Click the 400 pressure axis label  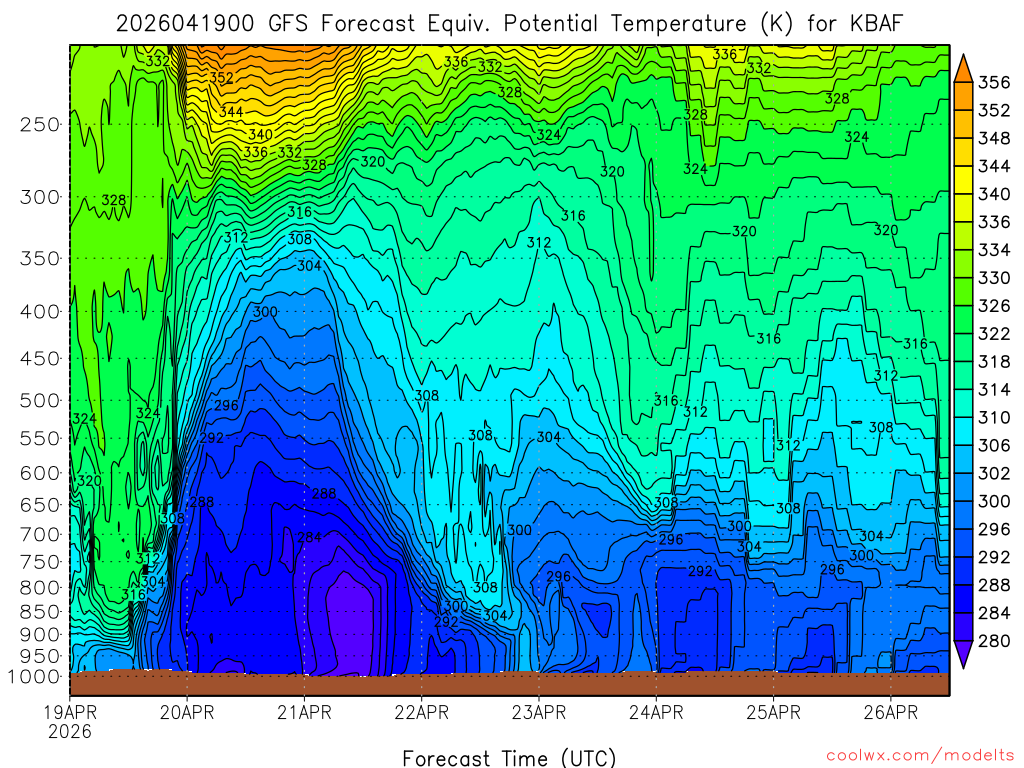coord(40,312)
